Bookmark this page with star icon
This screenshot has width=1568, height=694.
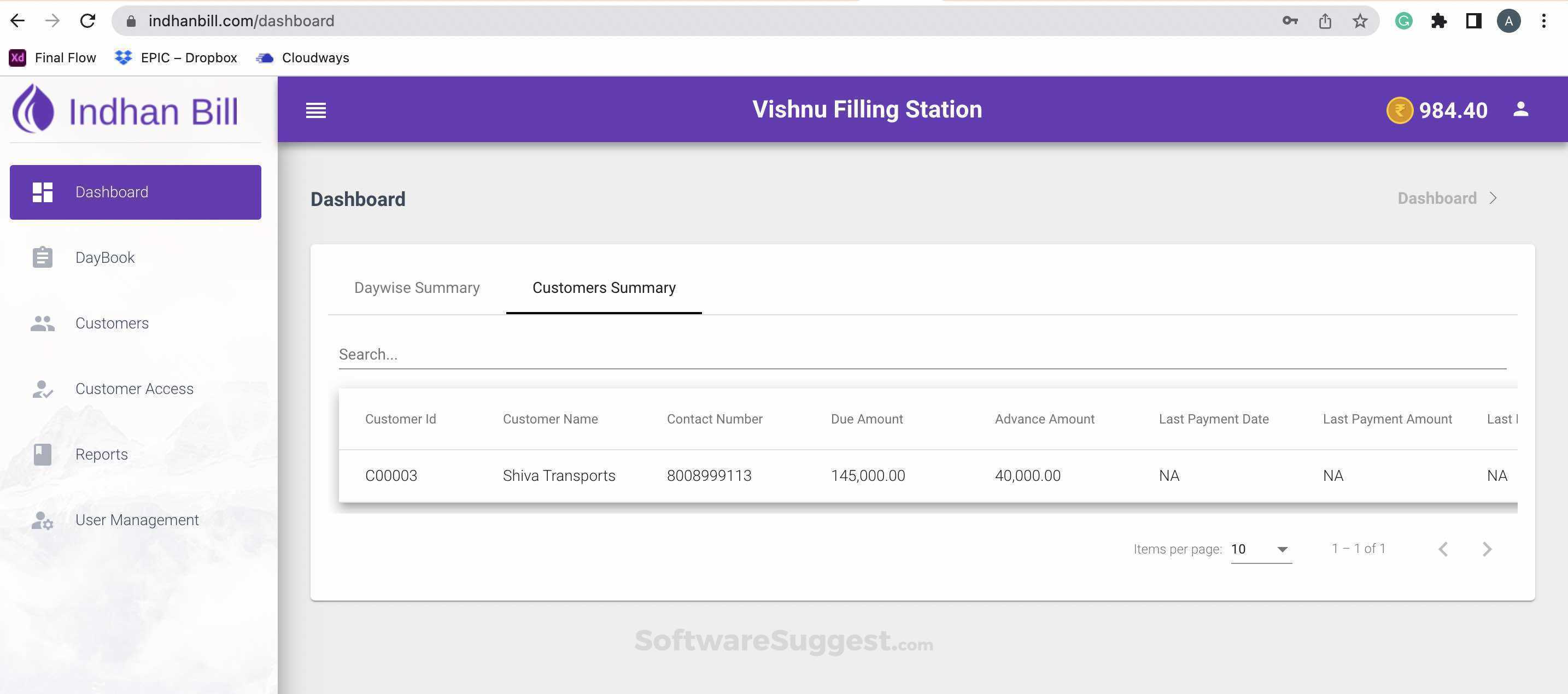(x=1359, y=21)
